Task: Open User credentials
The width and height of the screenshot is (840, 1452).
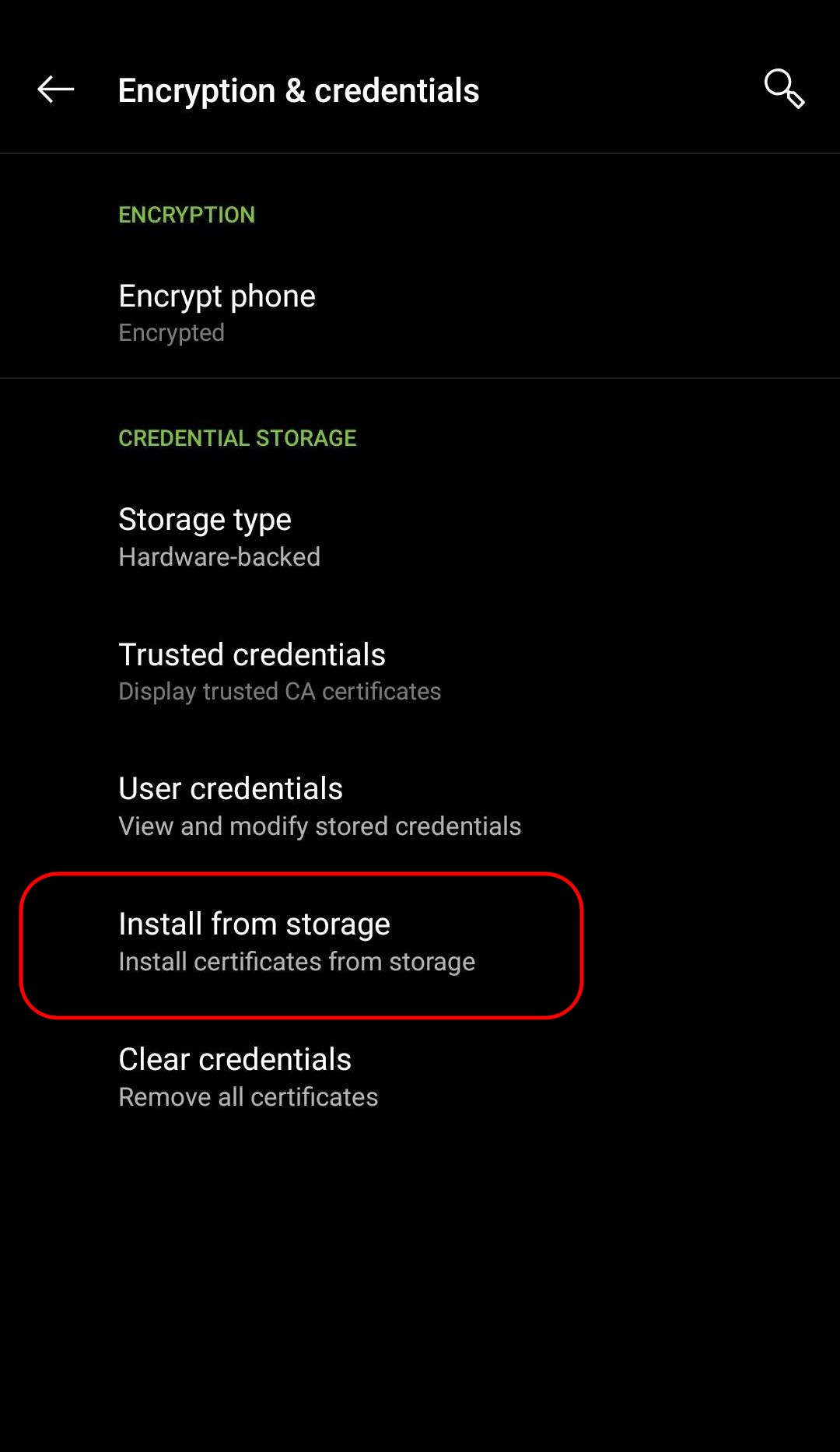Action: click(230, 789)
